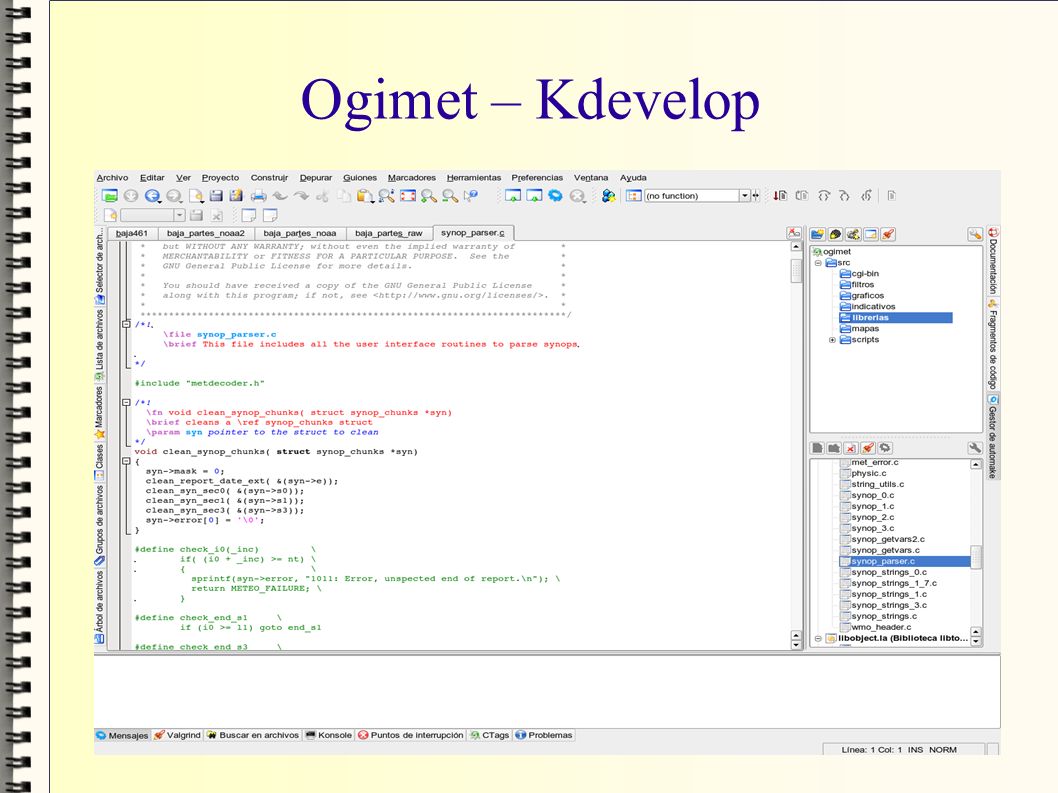Open the Mensajes bottom panel

pos(122,736)
